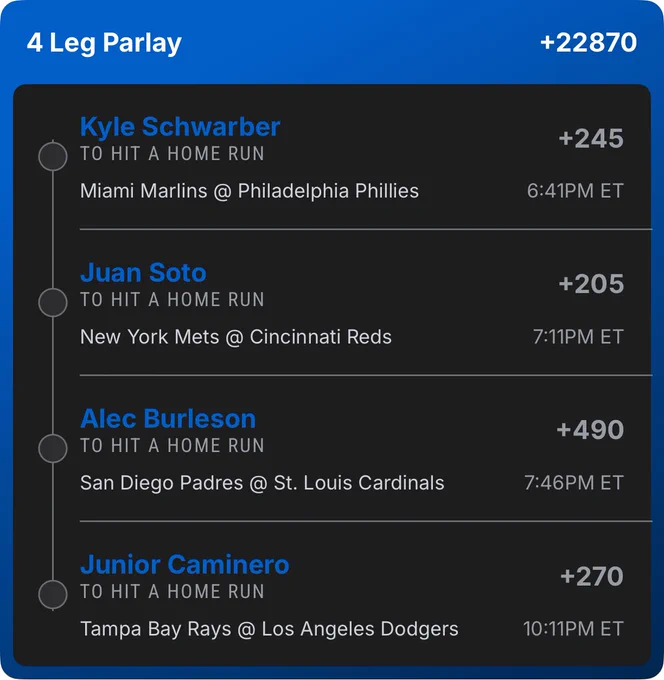664x680 pixels.
Task: Click the 6:41PM ET game time
Action: 576,191
